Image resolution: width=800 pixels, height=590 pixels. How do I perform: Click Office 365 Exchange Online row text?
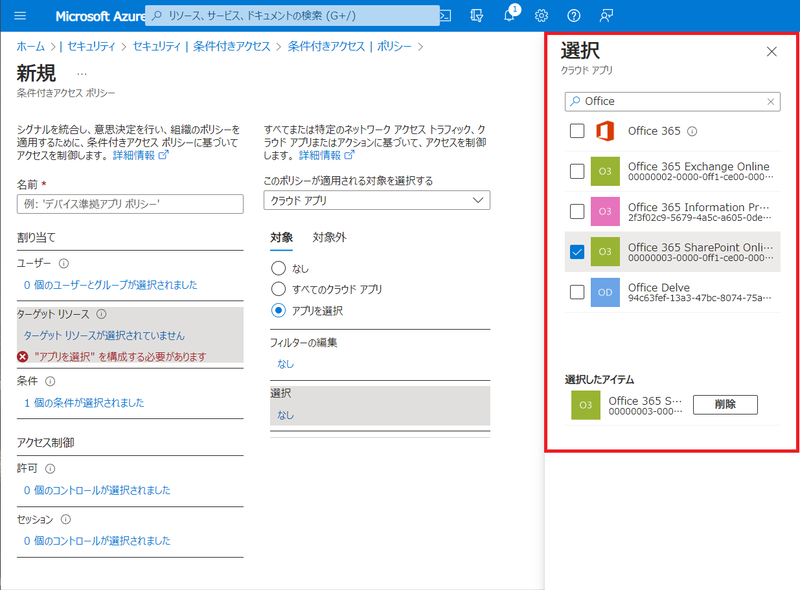(700, 171)
